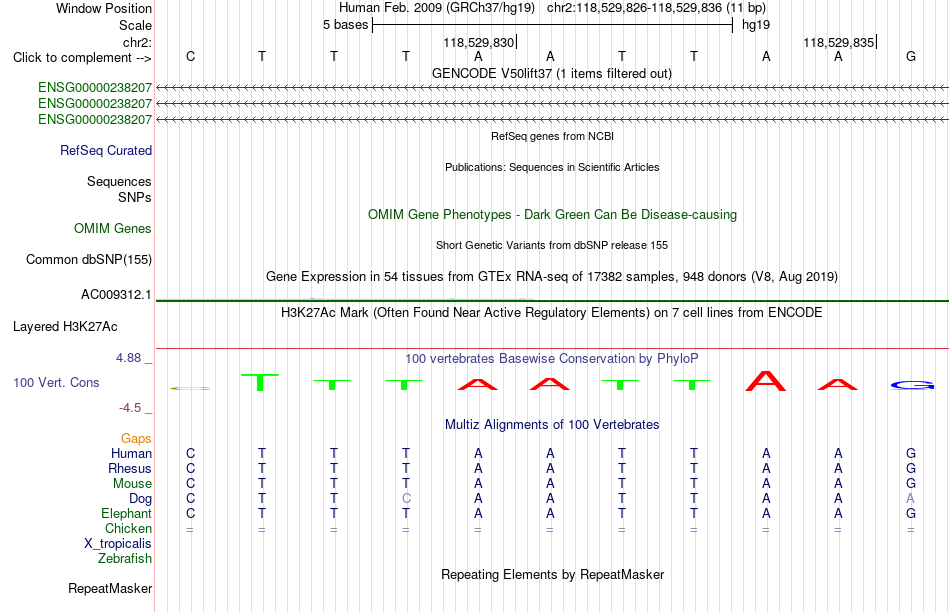The image size is (950, 612).
Task: Click the G in the Elephant alignment row
Action: 911,513
